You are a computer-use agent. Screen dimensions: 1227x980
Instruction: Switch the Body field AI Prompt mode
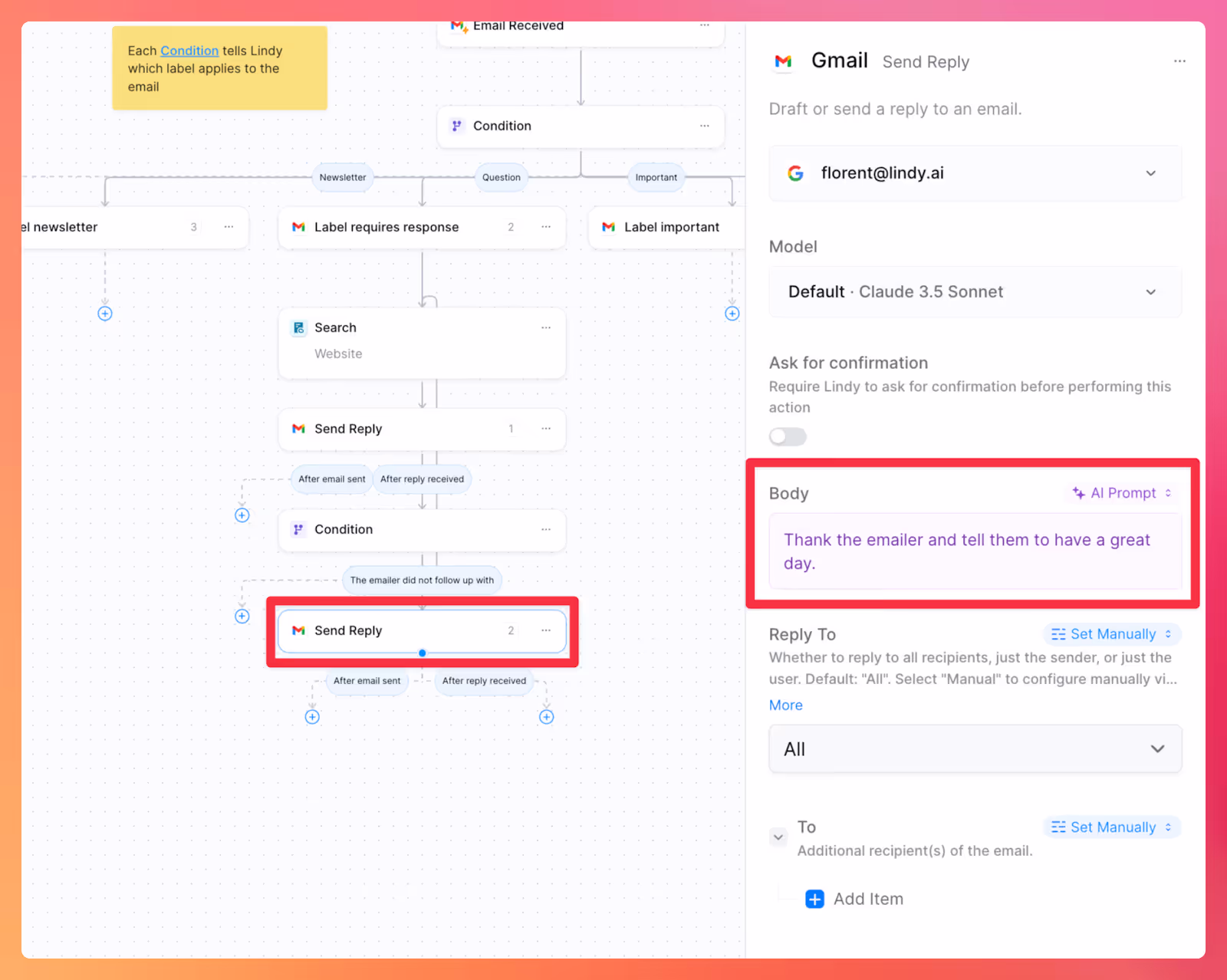pos(1123,493)
